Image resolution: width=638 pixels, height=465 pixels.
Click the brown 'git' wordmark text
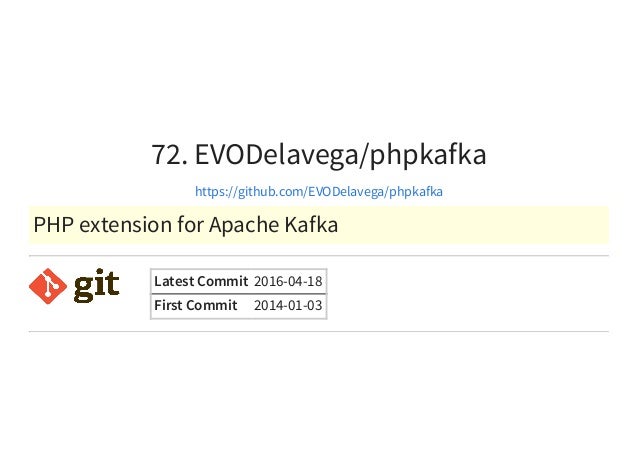96,286
